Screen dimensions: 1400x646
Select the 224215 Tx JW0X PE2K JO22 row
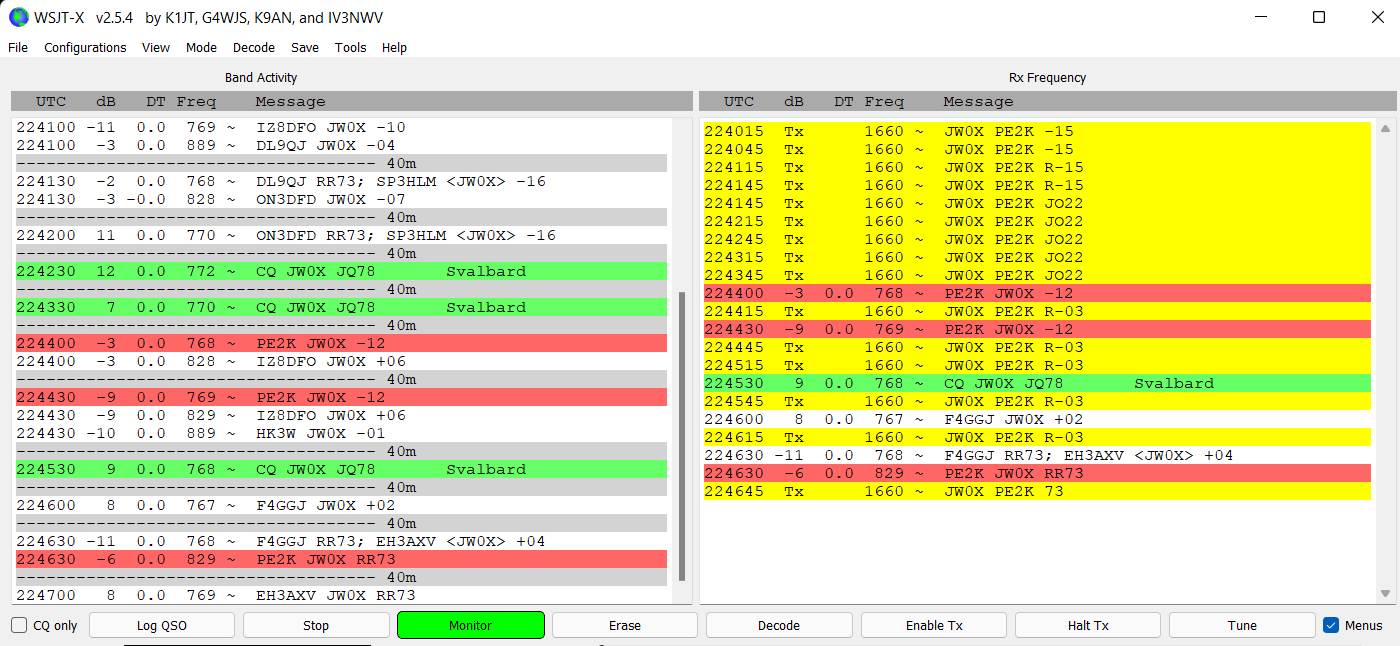pos(1037,221)
